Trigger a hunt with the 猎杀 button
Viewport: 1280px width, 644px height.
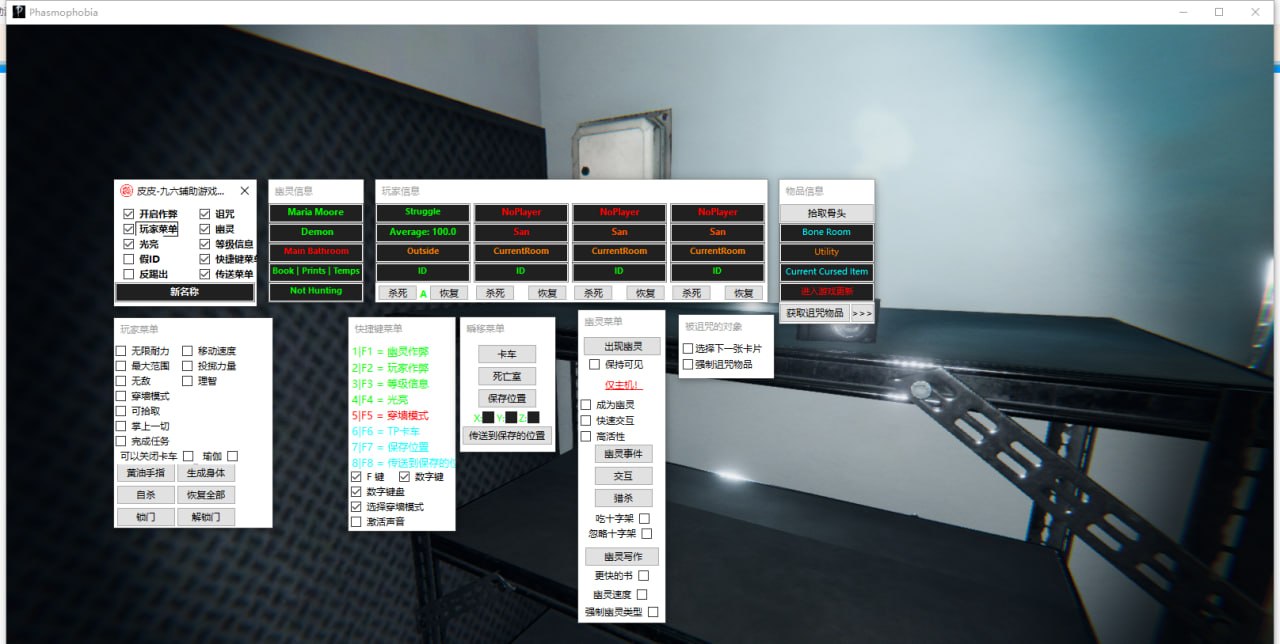click(623, 498)
